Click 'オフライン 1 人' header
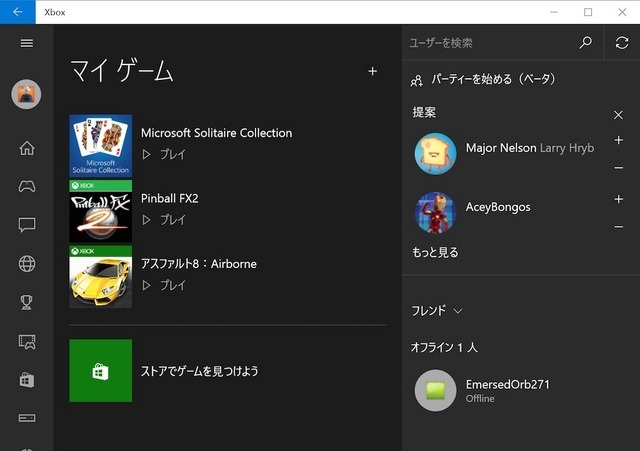The image size is (640, 451). [x=444, y=347]
